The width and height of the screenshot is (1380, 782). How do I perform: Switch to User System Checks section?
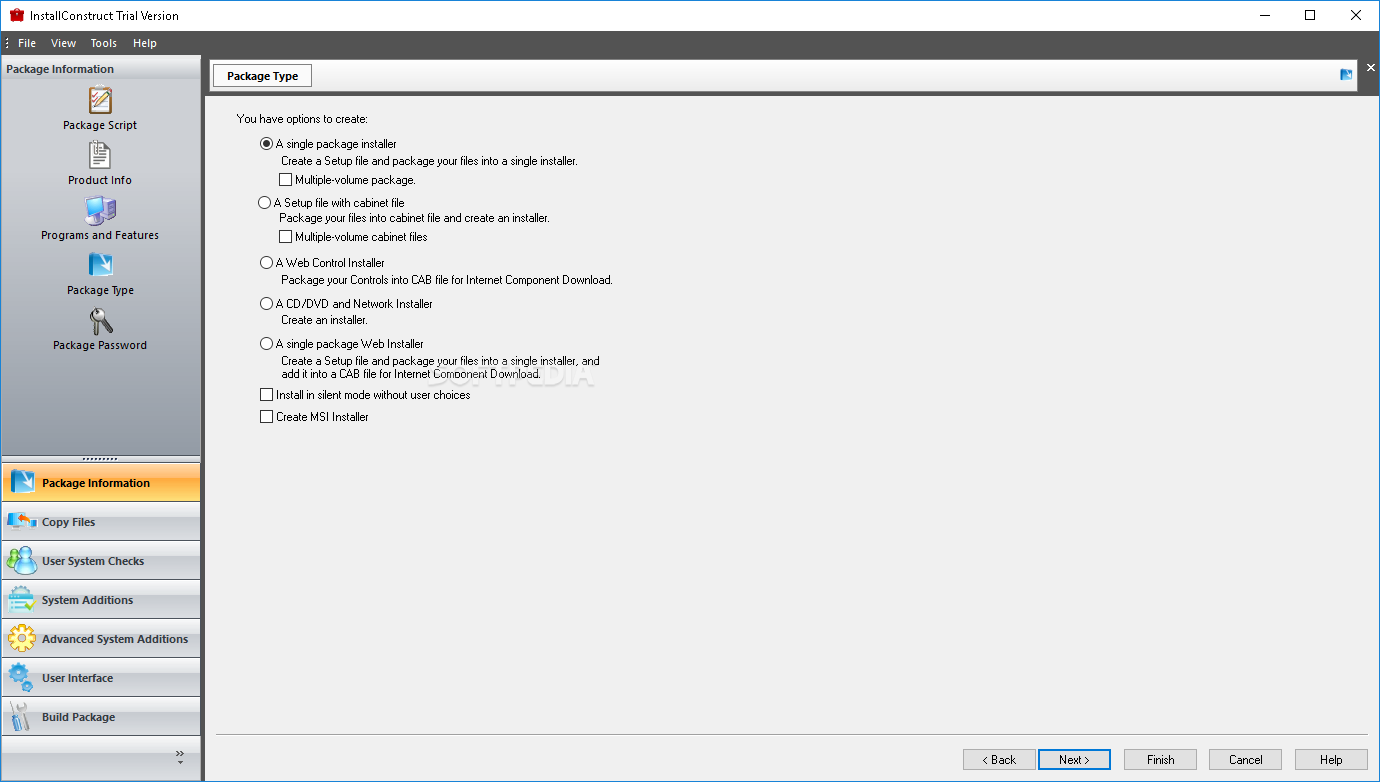coord(101,560)
